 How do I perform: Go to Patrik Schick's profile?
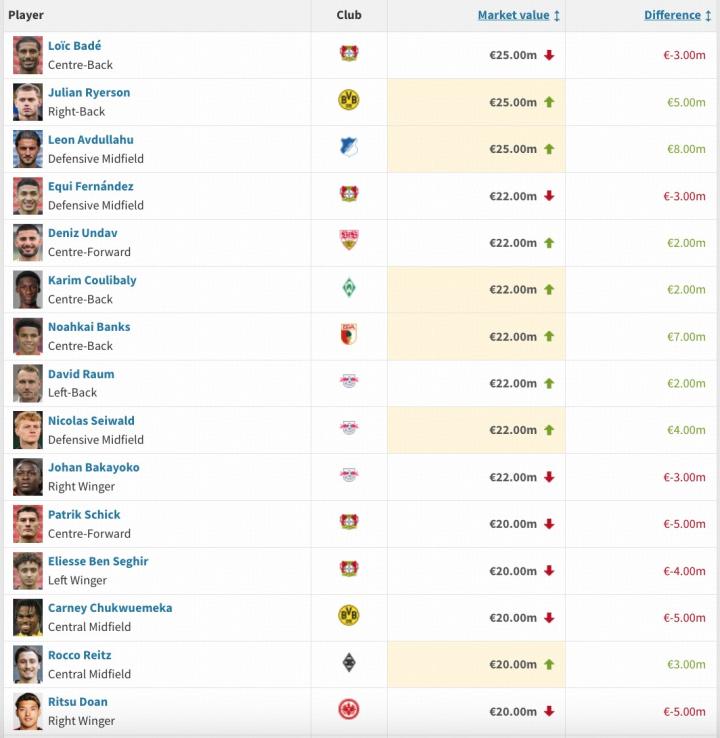84,514
